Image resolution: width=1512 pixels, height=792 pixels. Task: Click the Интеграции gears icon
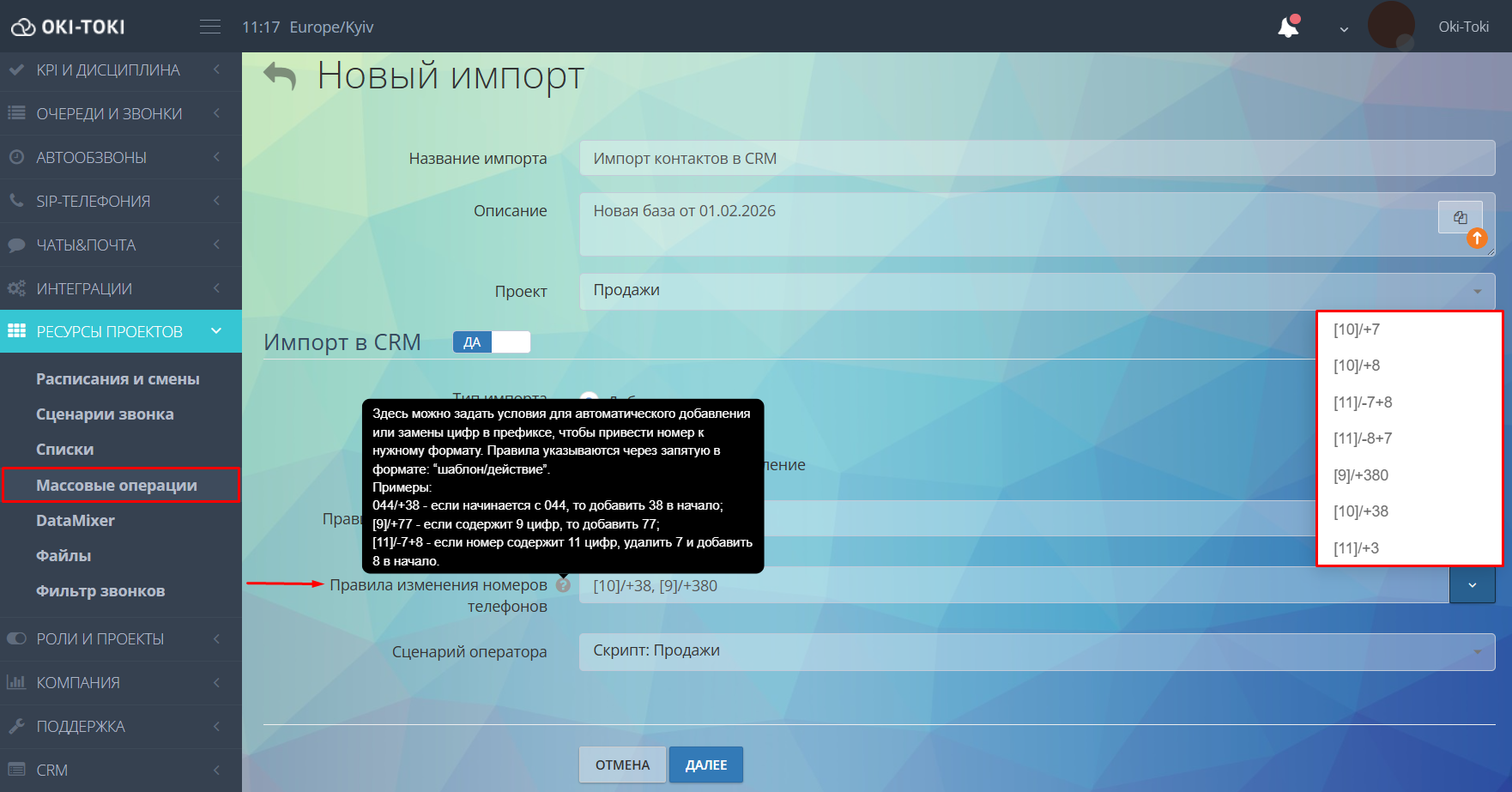click(15, 288)
